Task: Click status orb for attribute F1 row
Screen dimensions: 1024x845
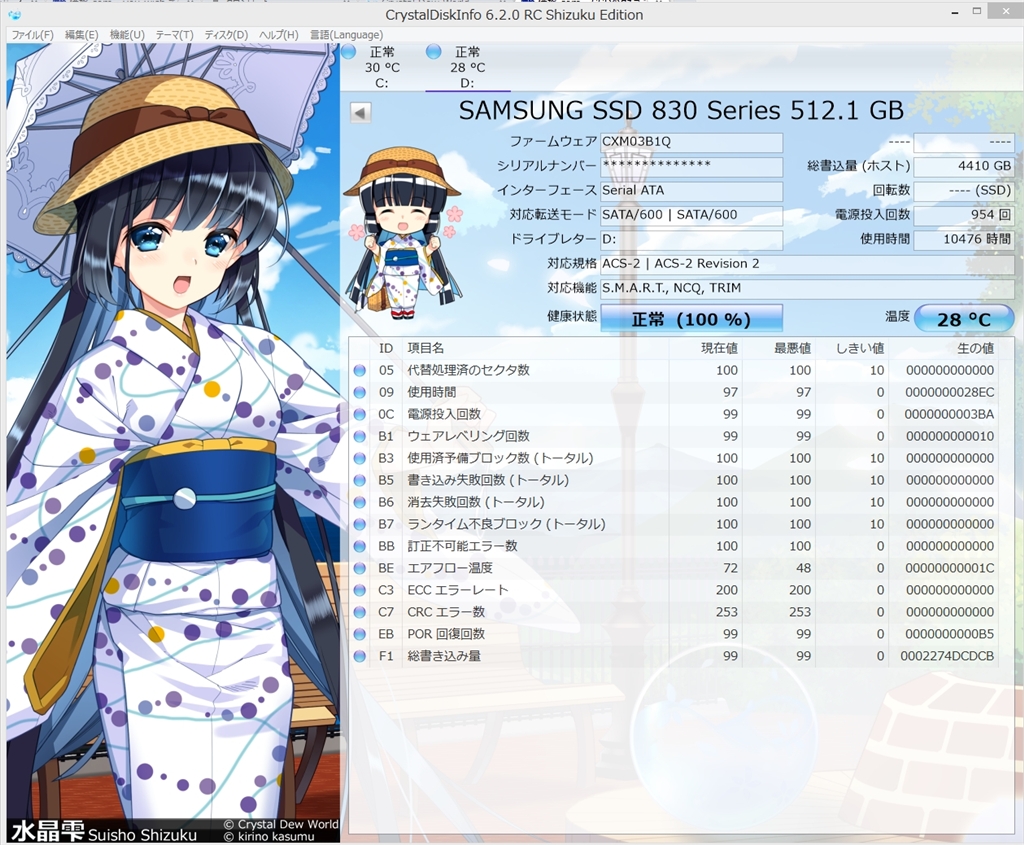Action: [x=359, y=656]
